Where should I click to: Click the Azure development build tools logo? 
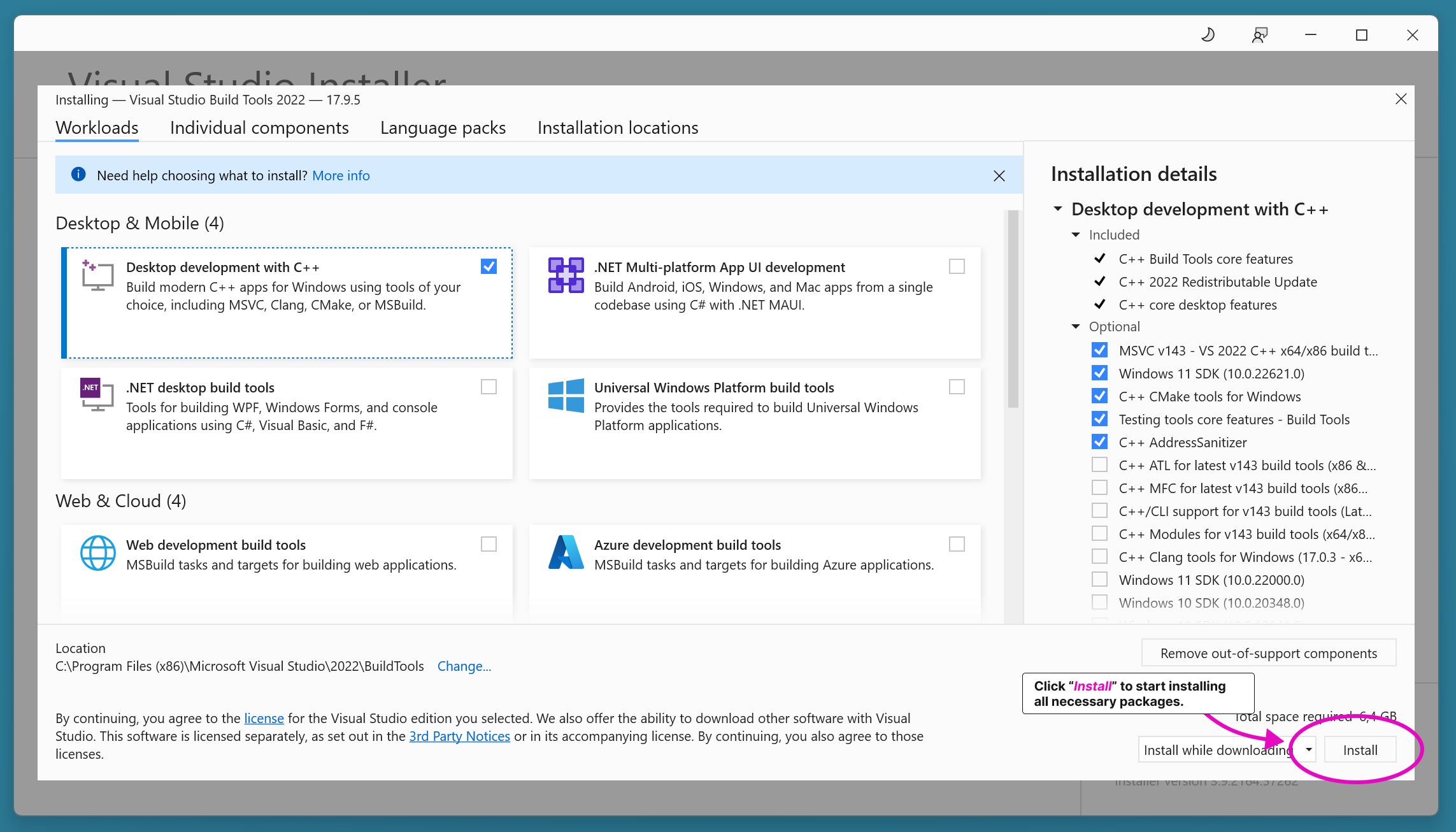(x=566, y=553)
